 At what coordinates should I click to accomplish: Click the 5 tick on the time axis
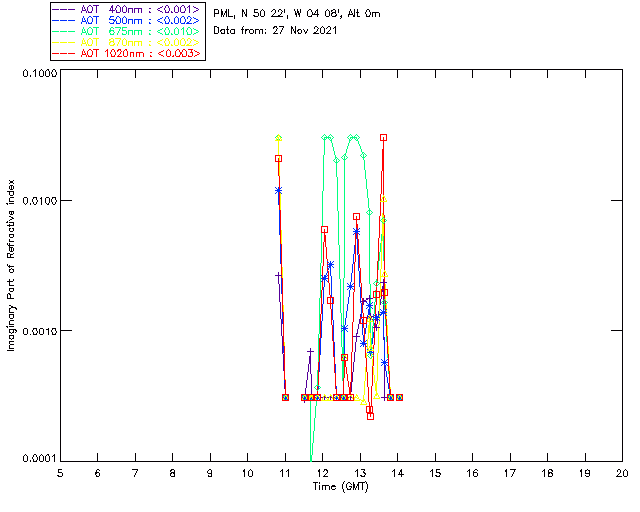click(x=60, y=473)
